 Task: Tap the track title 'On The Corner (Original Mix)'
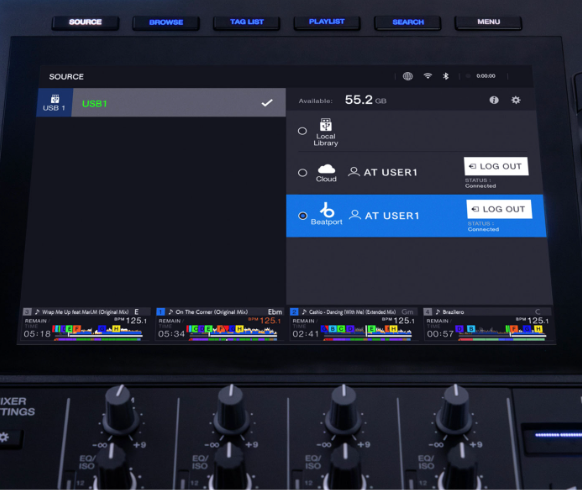tap(212, 312)
